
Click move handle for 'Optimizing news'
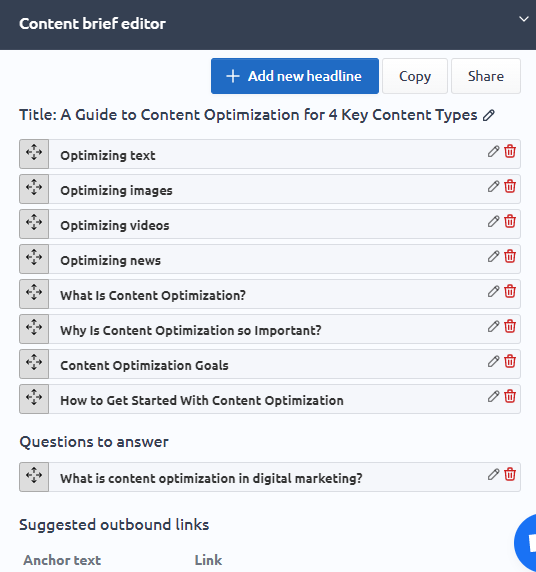pos(34,259)
